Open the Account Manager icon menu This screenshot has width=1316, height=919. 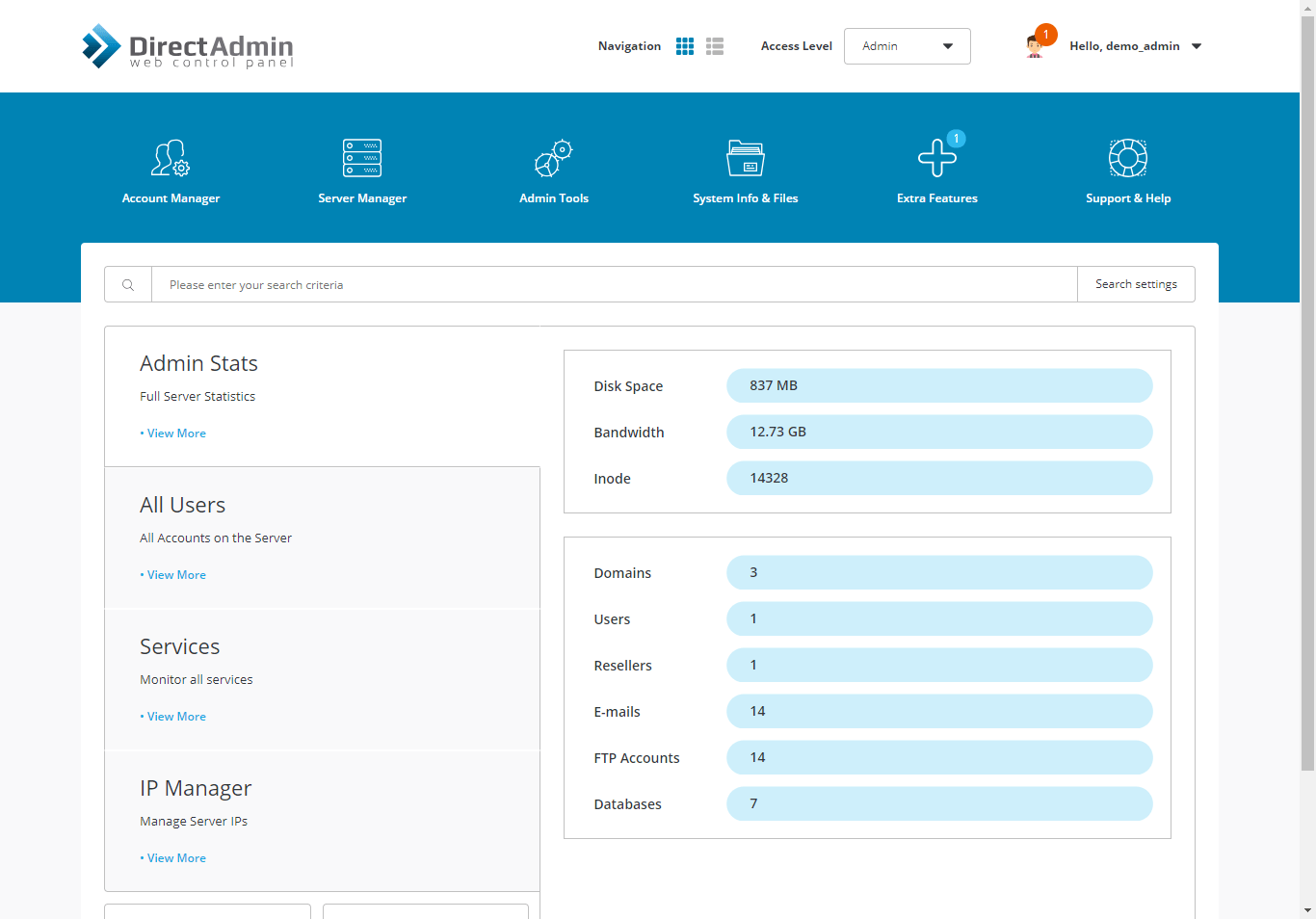[x=171, y=158]
